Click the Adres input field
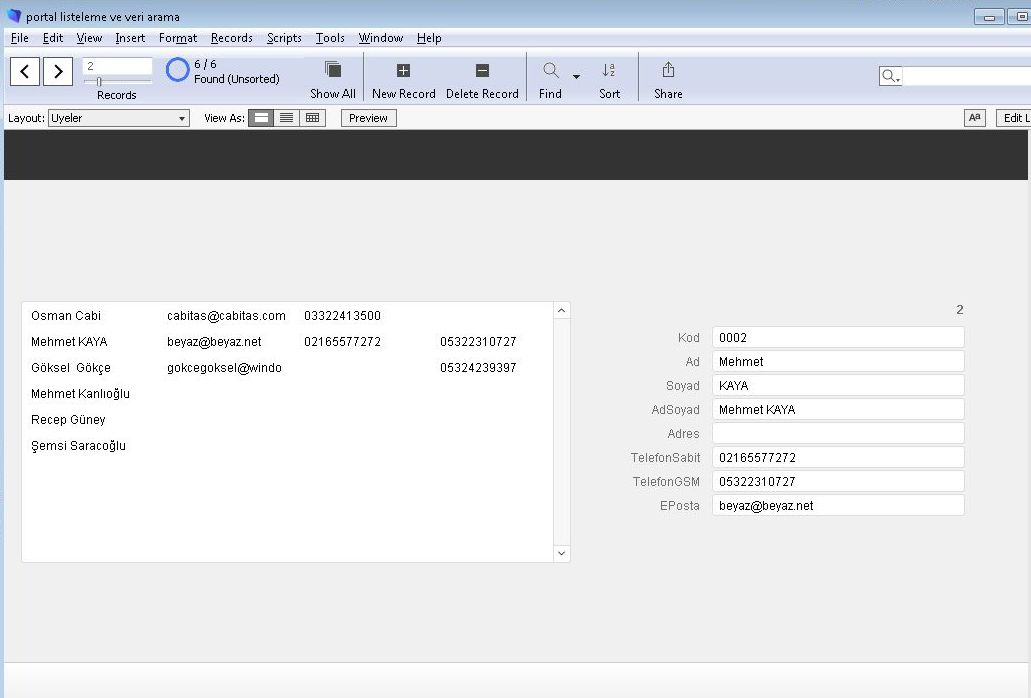 coord(837,434)
